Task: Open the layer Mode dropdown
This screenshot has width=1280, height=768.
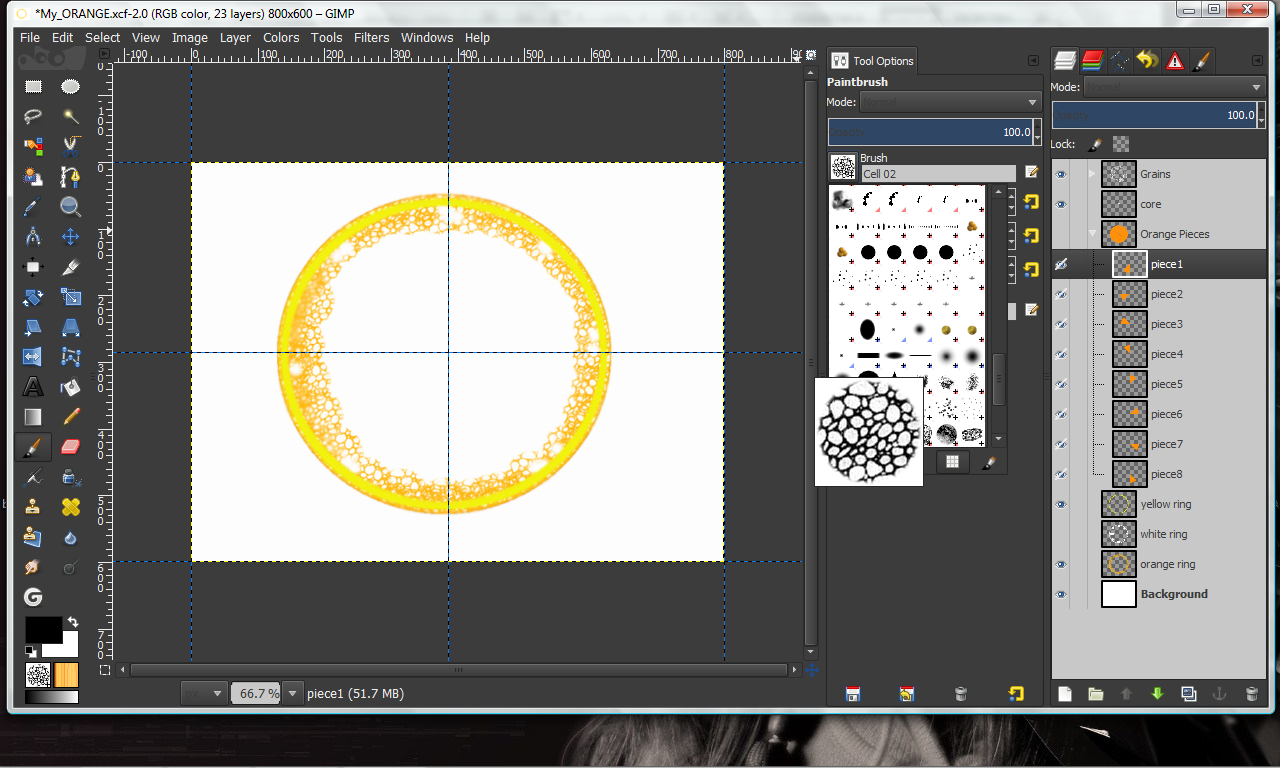Action: click(1175, 87)
